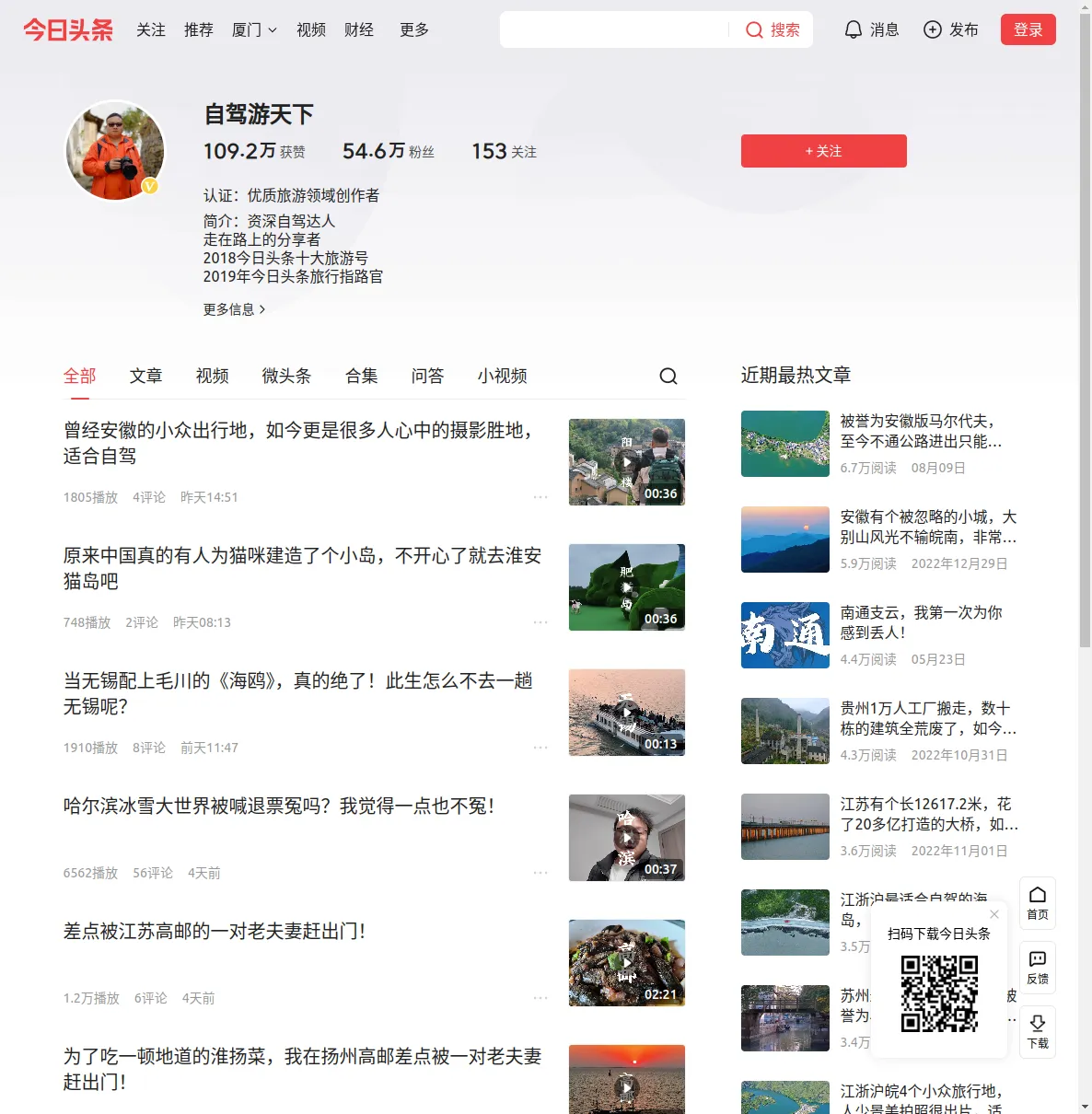Open more options for 猫岛 post
1092x1114 pixels.
[540, 622]
